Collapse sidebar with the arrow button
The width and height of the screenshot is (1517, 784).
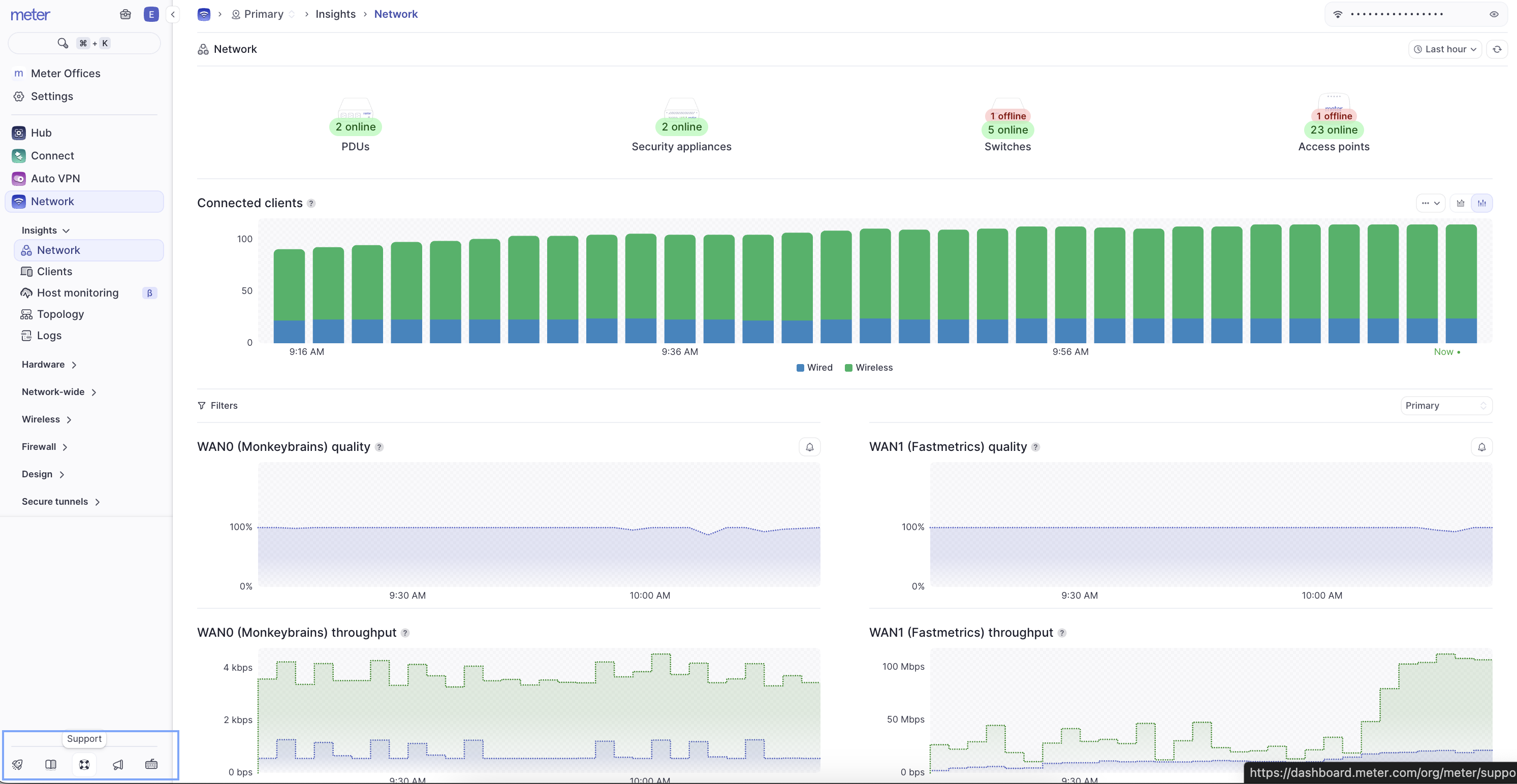point(173,15)
